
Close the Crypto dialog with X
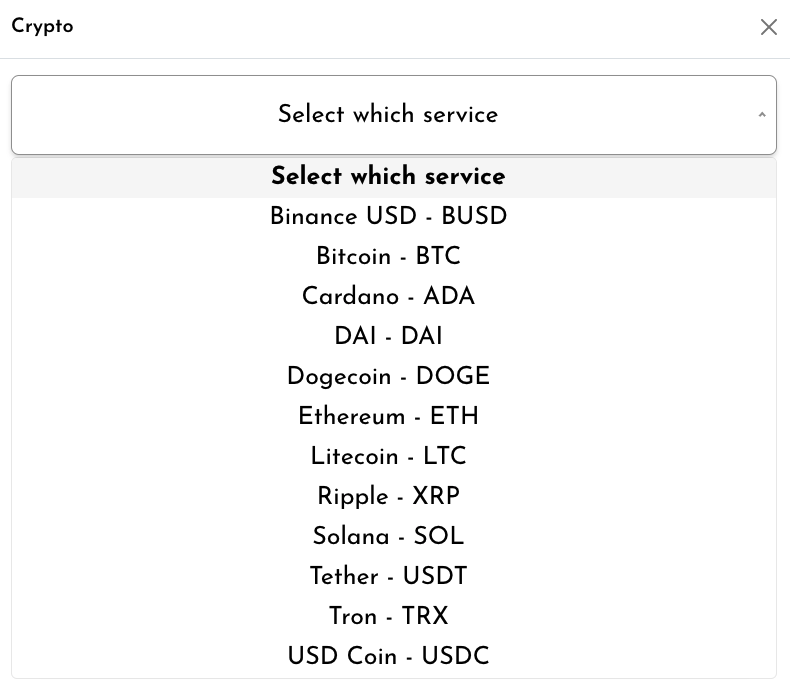click(768, 27)
